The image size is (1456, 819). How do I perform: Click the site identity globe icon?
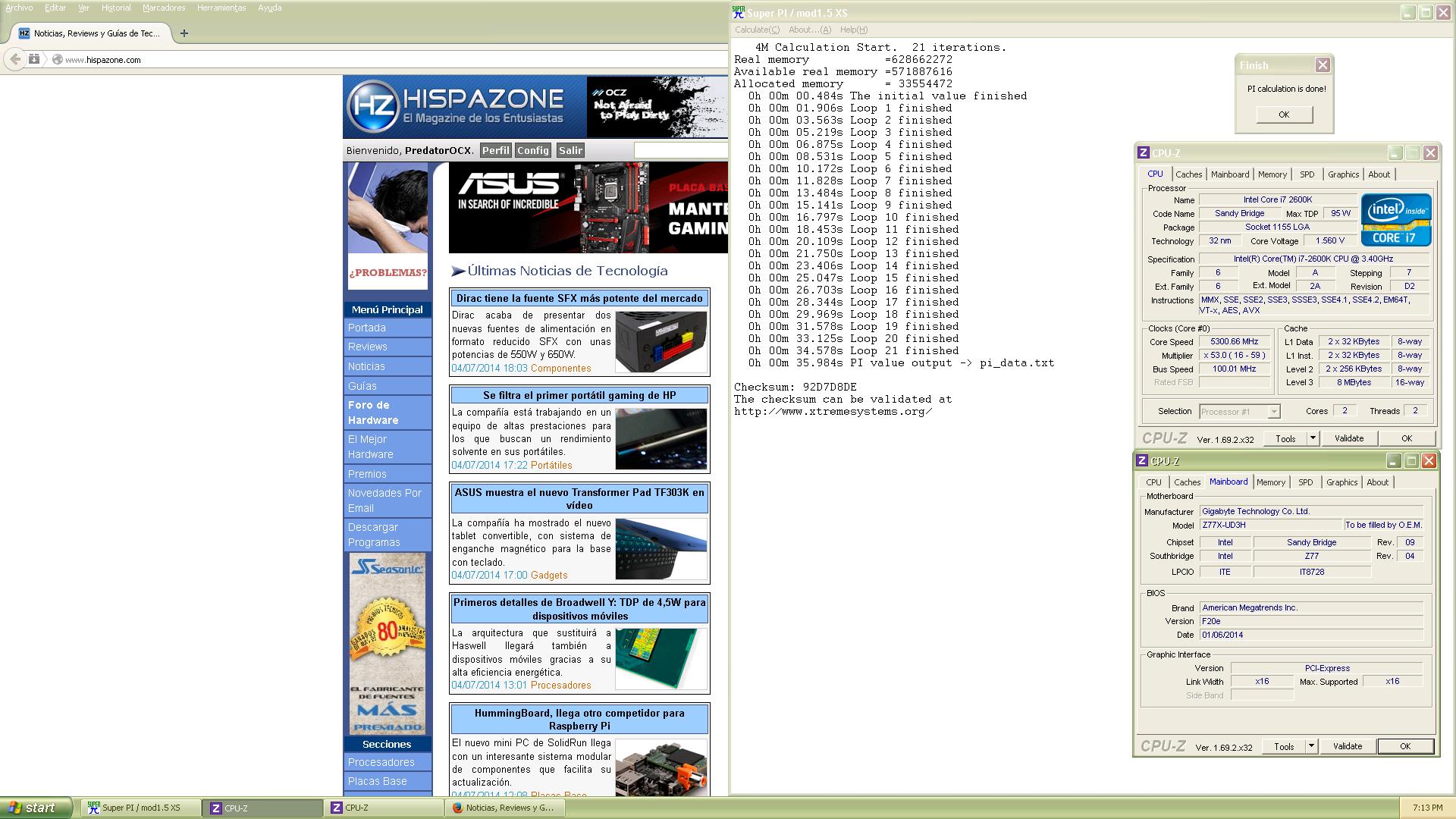tap(57, 59)
